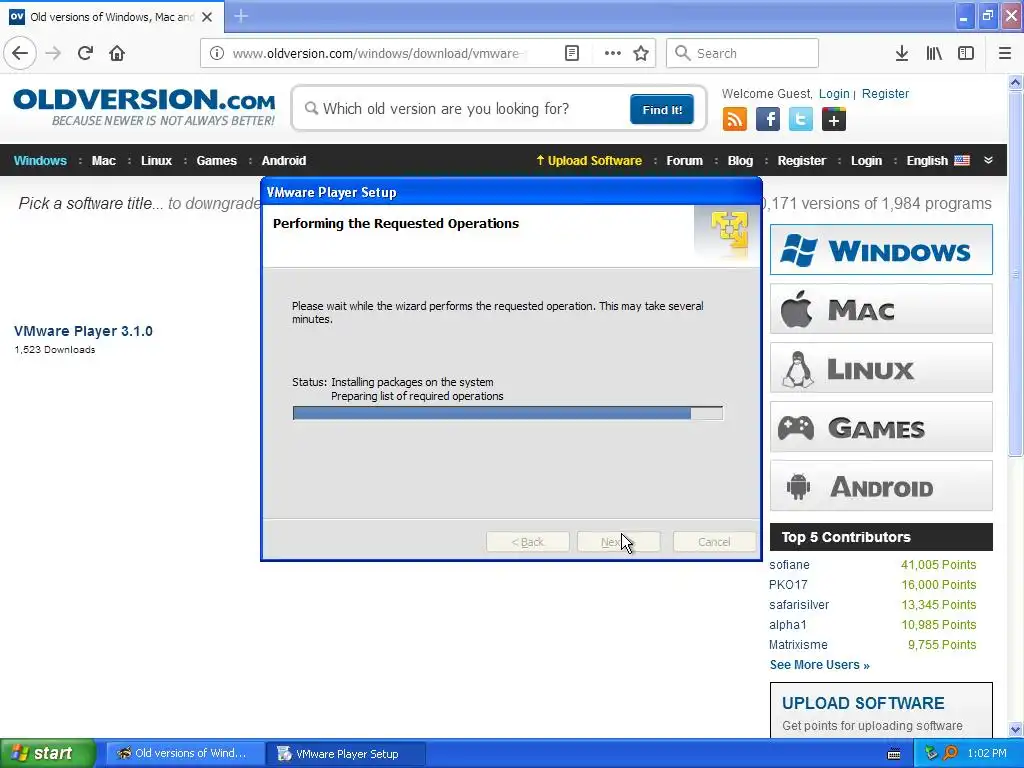The image size is (1024, 768).
Task: Open the Windows nav menu item
Action: 40,161
